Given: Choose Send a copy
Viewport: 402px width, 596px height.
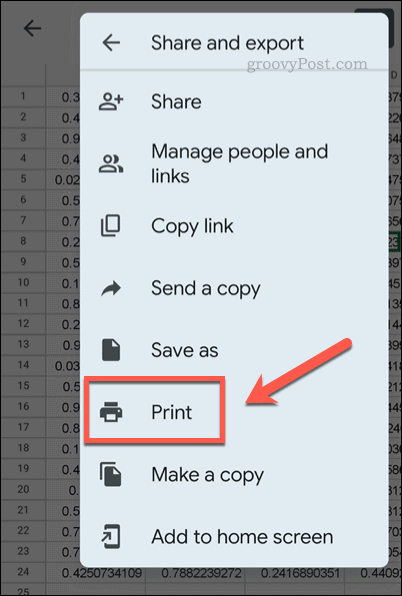Looking at the screenshot, I should [234, 288].
